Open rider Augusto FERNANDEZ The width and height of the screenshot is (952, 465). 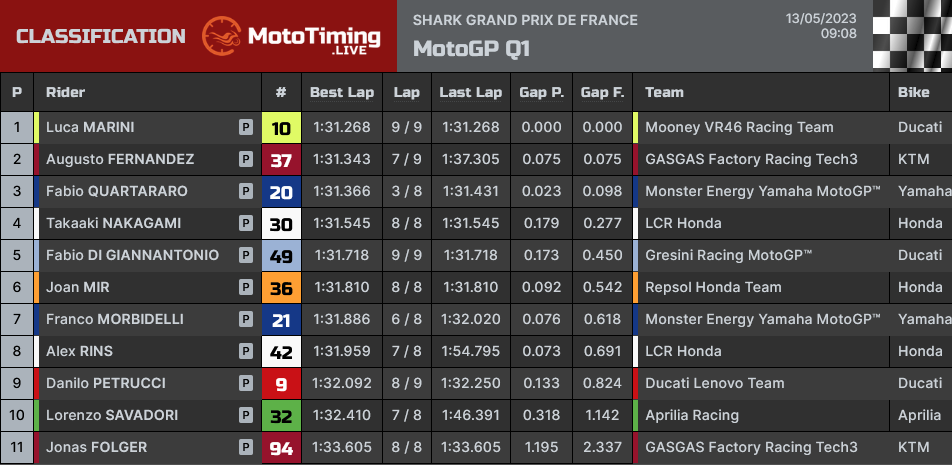(120, 159)
